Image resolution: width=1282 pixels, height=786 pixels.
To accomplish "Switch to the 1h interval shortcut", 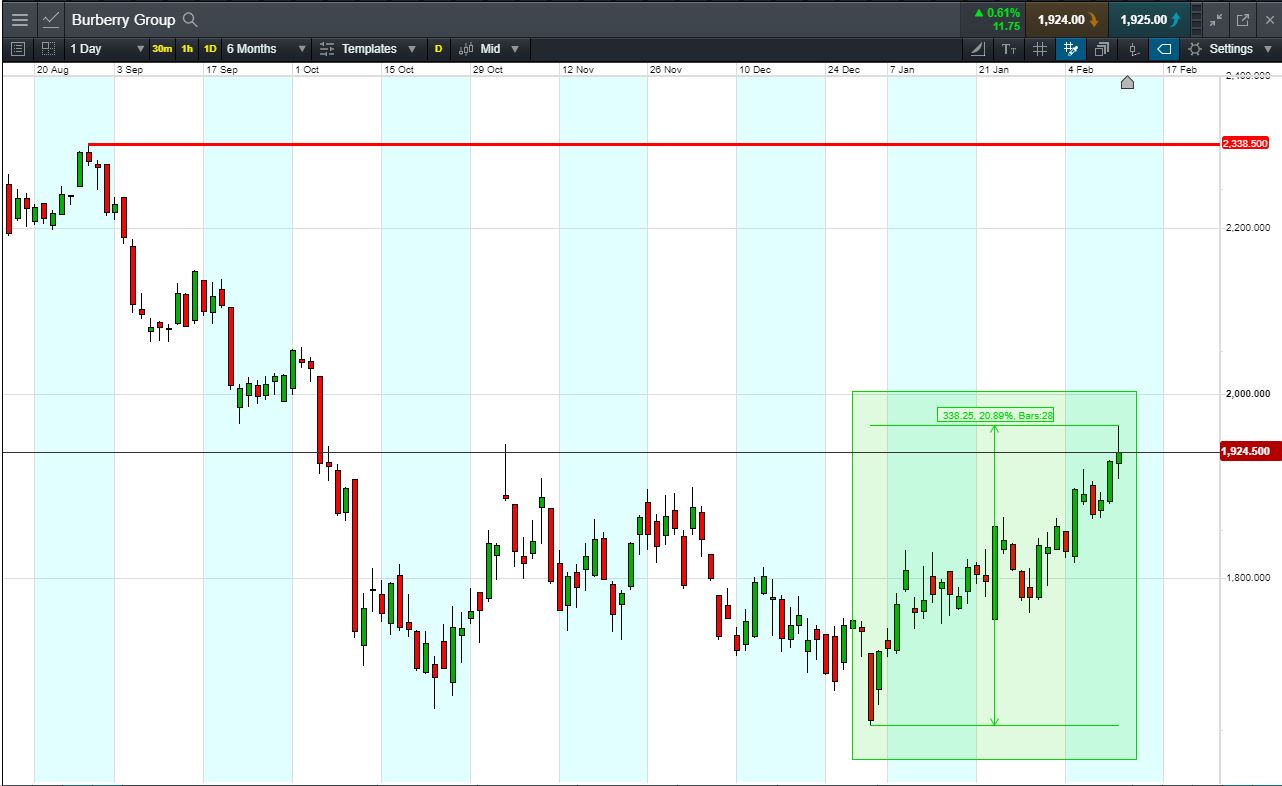I will coord(187,48).
